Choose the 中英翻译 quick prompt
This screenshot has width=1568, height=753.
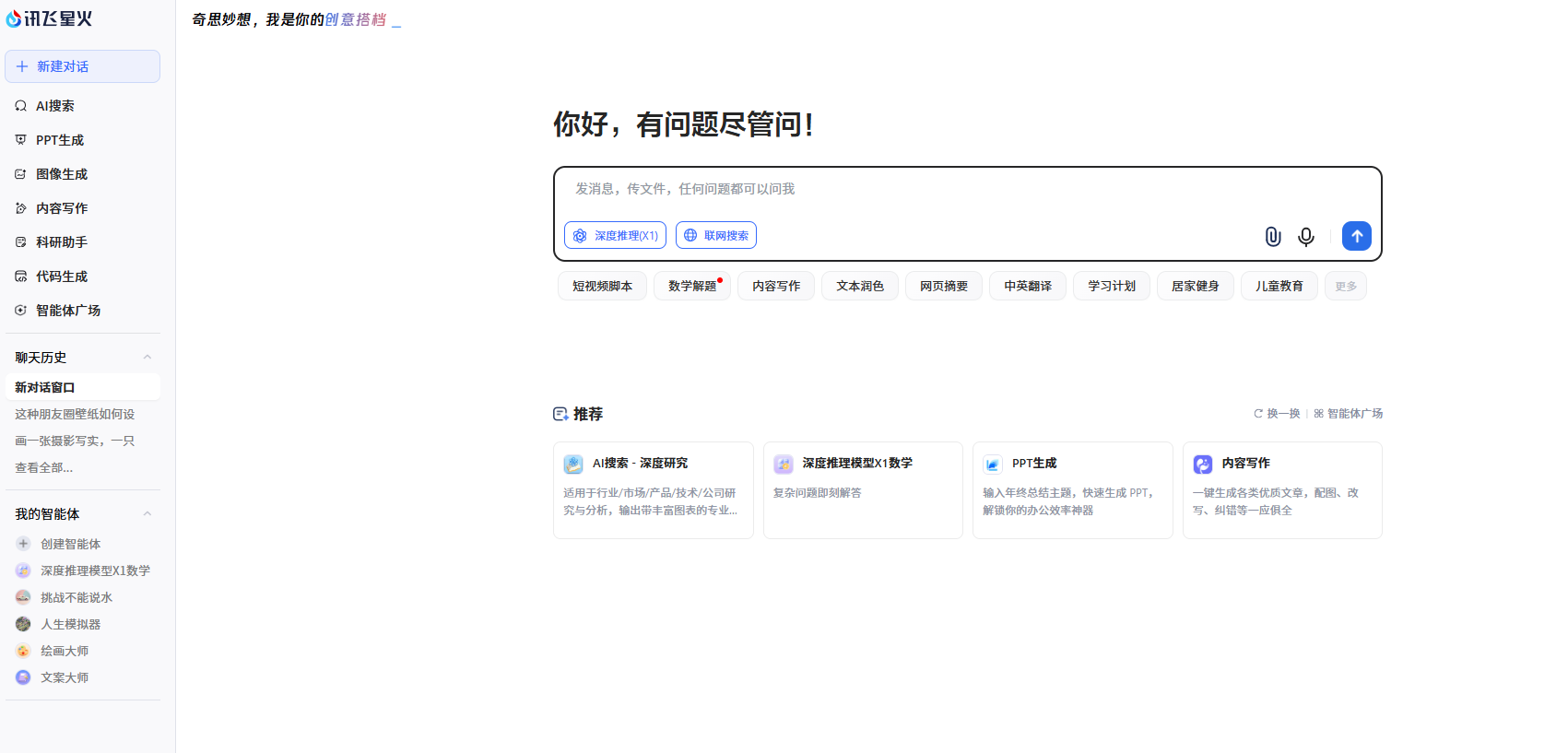point(1028,286)
